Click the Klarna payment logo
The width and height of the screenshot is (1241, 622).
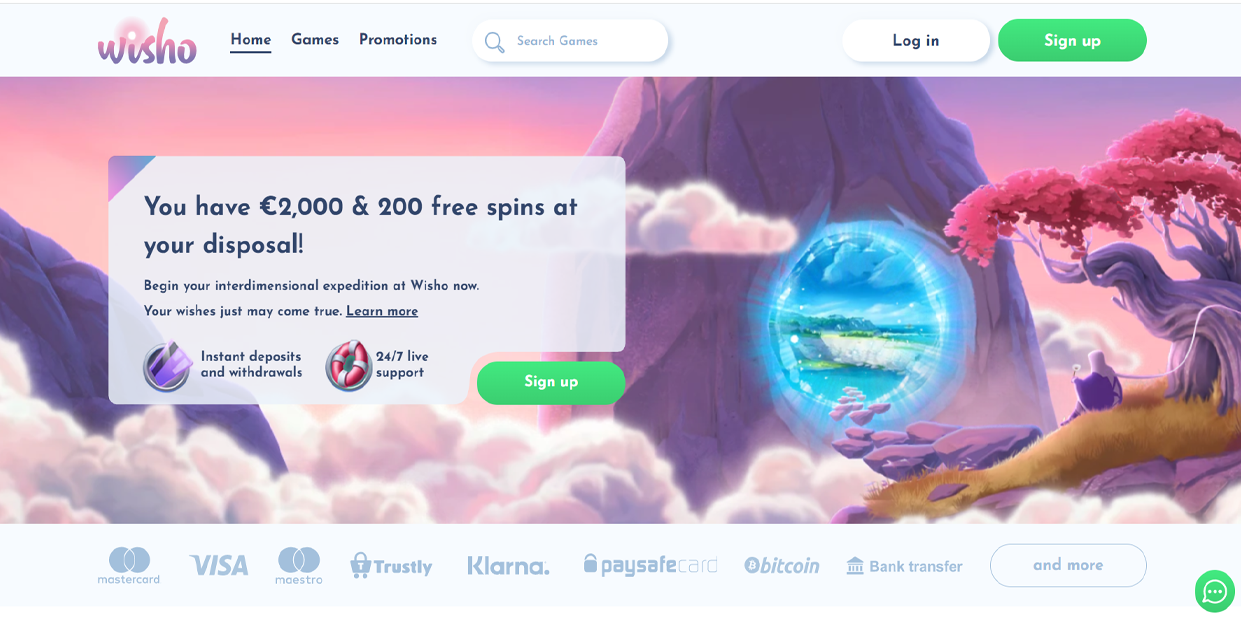point(508,566)
